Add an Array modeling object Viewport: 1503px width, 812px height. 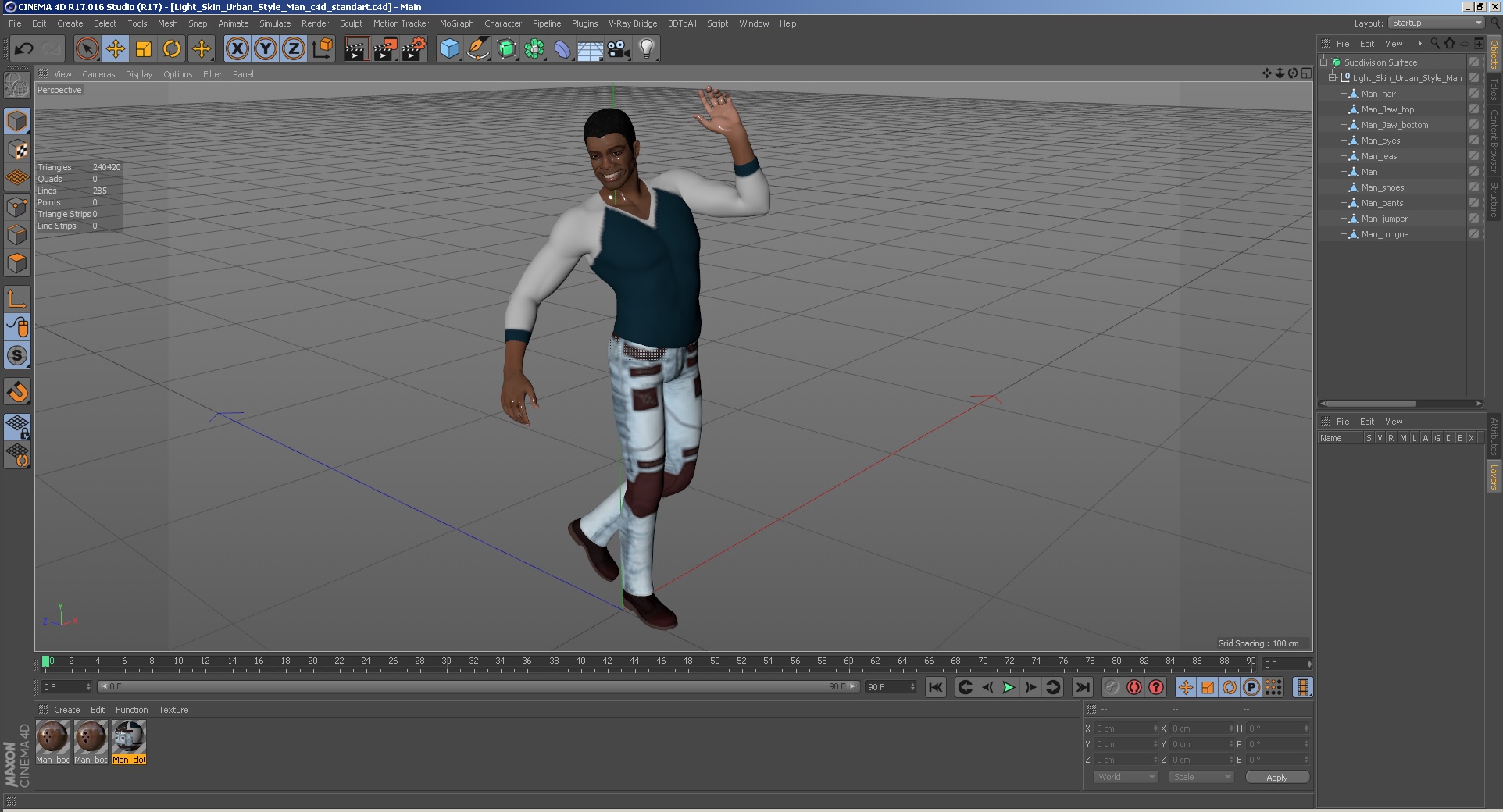click(534, 49)
